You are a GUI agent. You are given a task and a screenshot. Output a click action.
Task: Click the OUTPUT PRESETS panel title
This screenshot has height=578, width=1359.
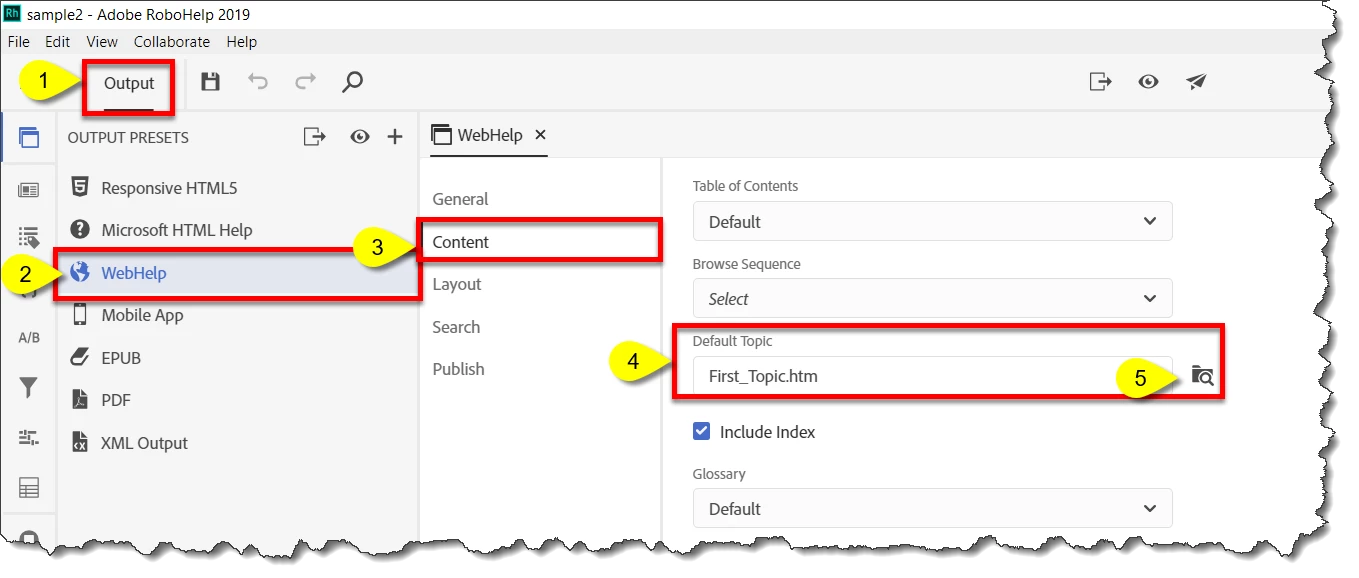click(128, 138)
